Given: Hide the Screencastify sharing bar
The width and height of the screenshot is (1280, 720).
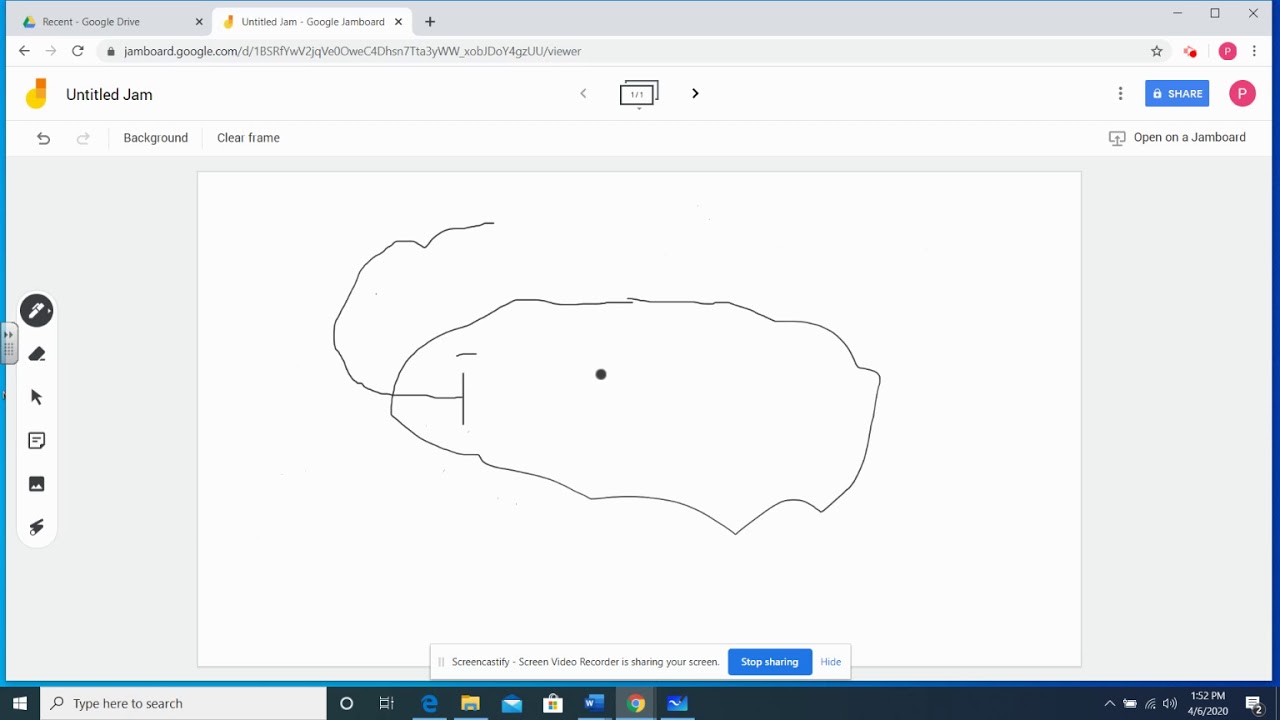Looking at the screenshot, I should point(831,662).
